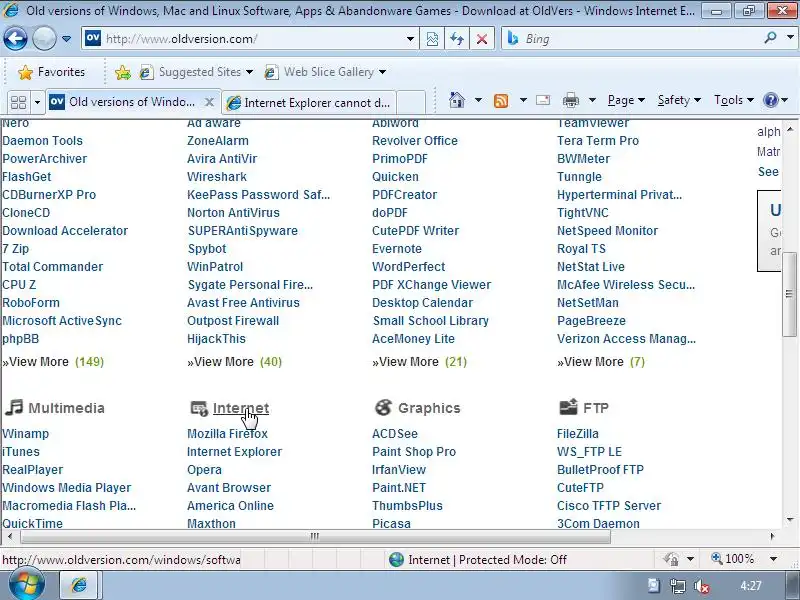Click the taskbar clock 4:27

coord(751,586)
